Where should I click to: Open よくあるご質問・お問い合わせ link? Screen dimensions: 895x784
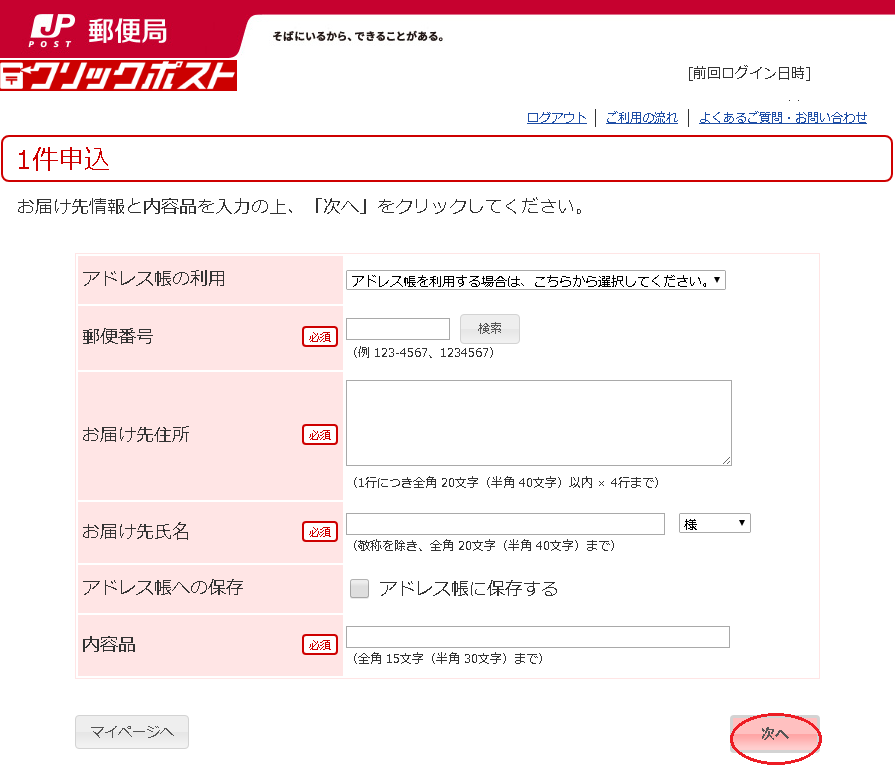(782, 118)
